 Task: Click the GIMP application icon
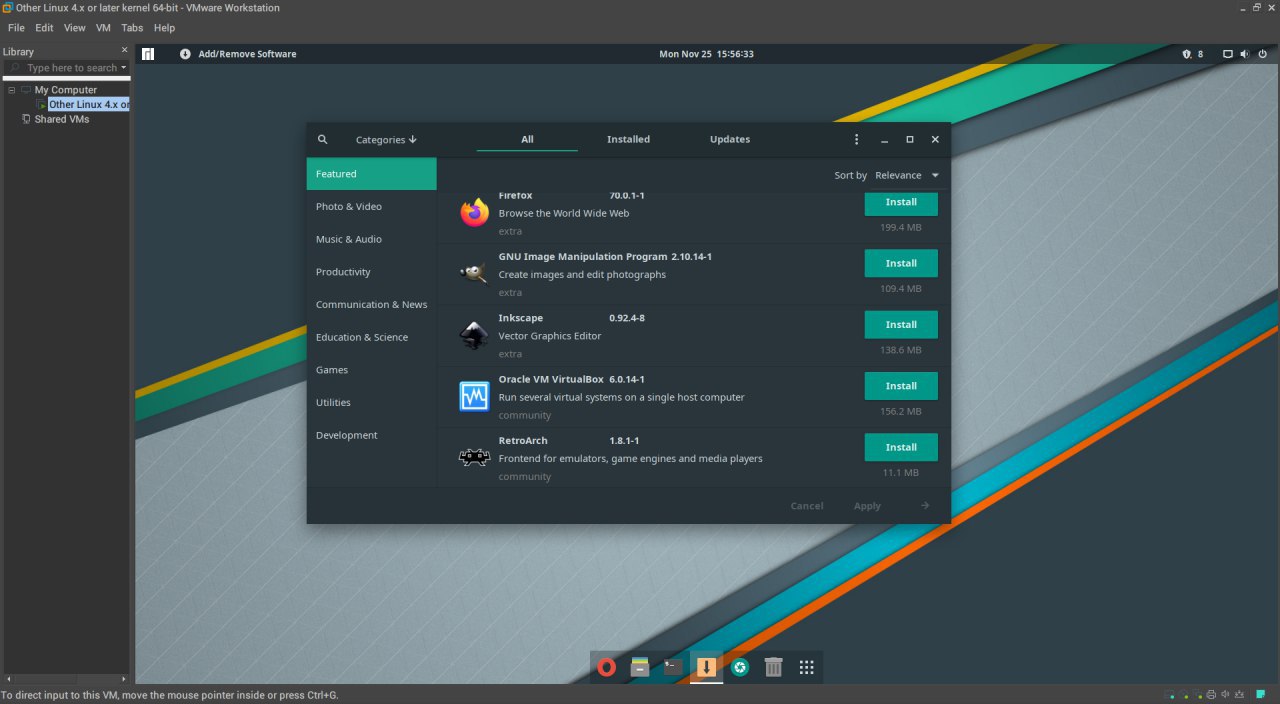(474, 273)
